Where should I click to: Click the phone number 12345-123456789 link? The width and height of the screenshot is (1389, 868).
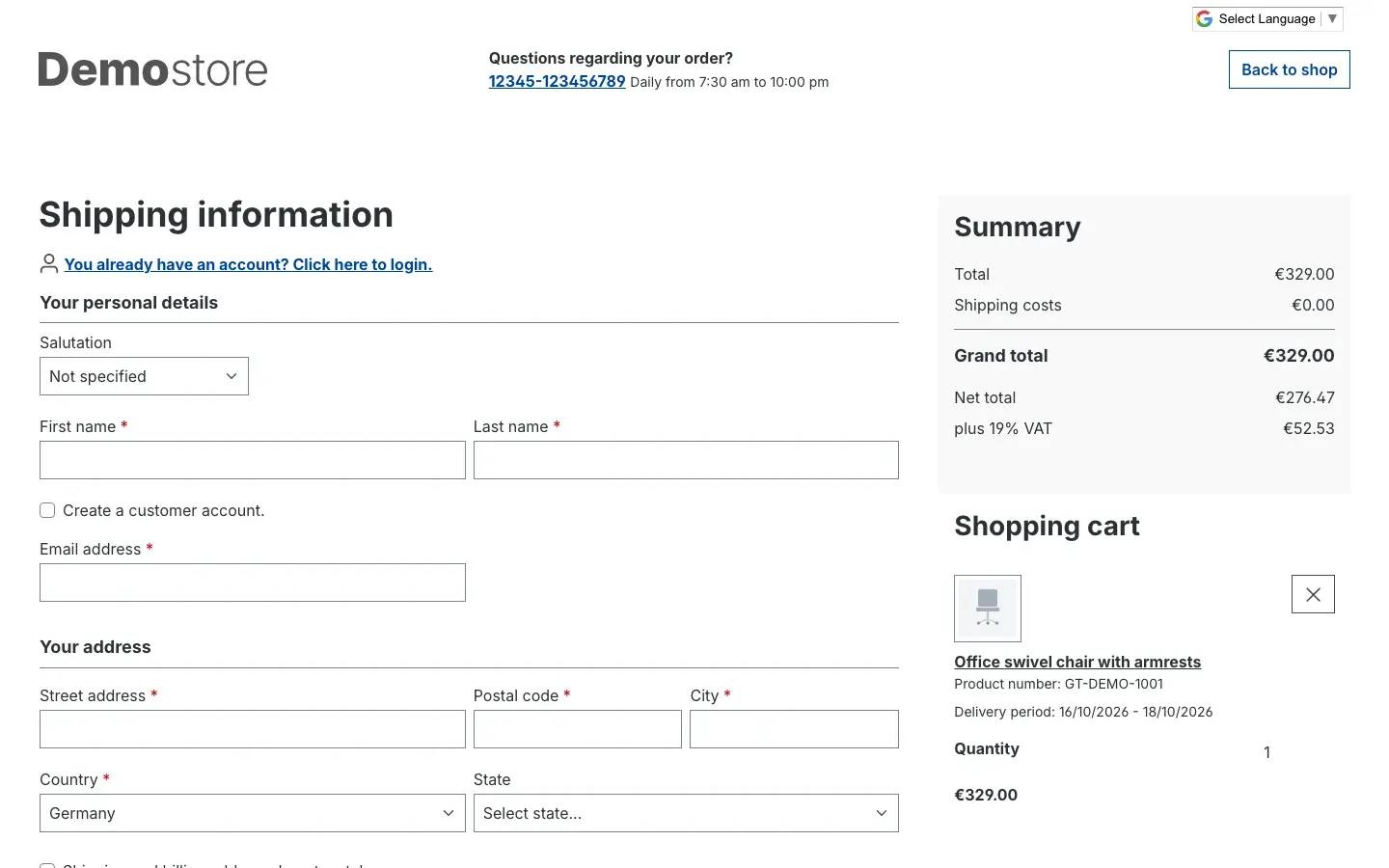pyautogui.click(x=557, y=81)
